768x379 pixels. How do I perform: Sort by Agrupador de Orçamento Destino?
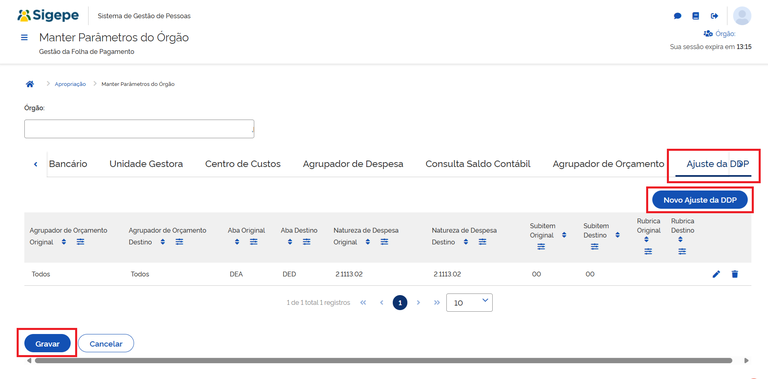click(163, 242)
